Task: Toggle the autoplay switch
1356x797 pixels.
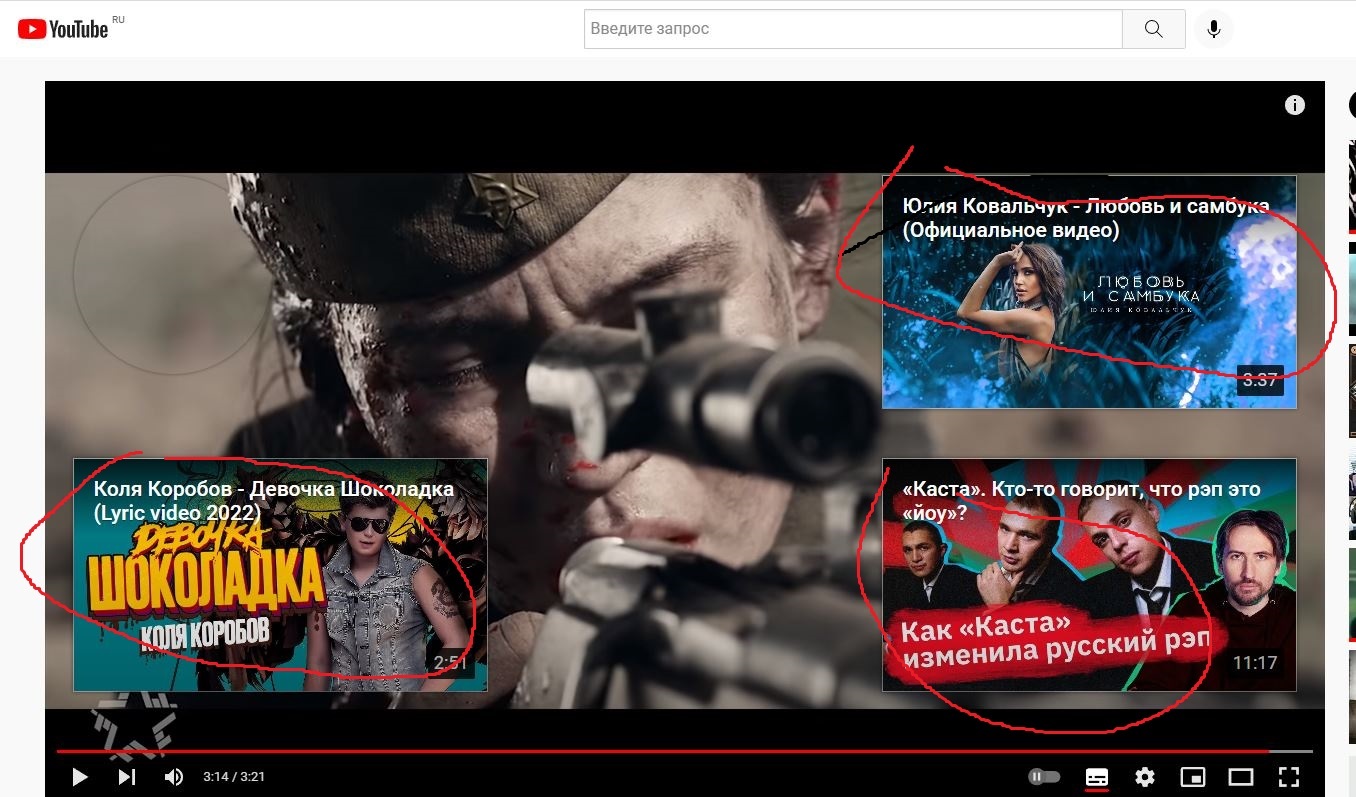Action: [1044, 777]
